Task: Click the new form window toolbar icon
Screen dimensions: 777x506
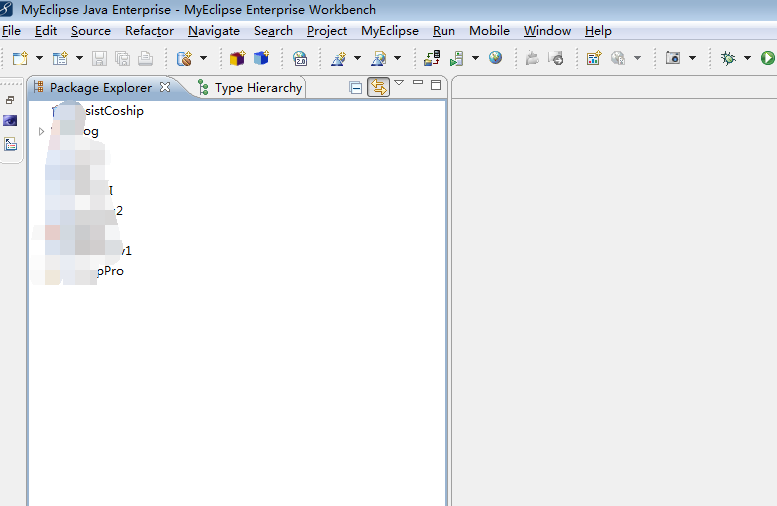Action: click(x=60, y=58)
